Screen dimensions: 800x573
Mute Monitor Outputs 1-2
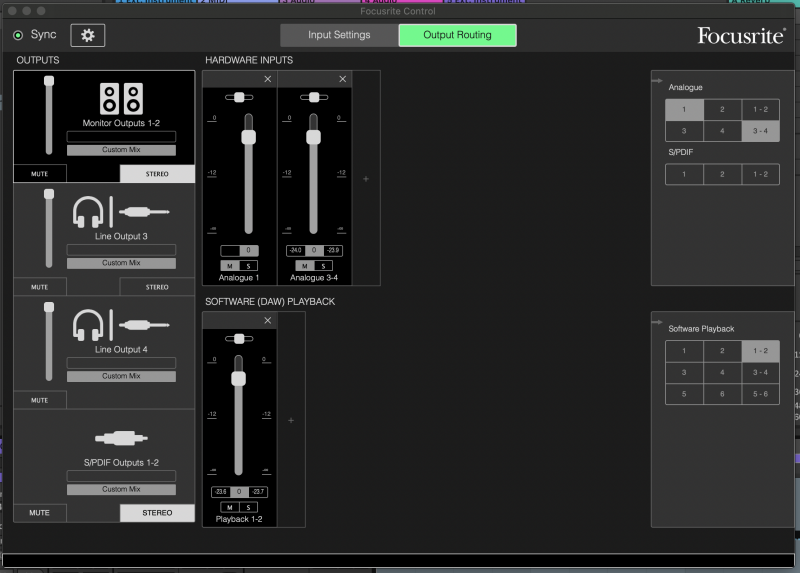coord(40,174)
